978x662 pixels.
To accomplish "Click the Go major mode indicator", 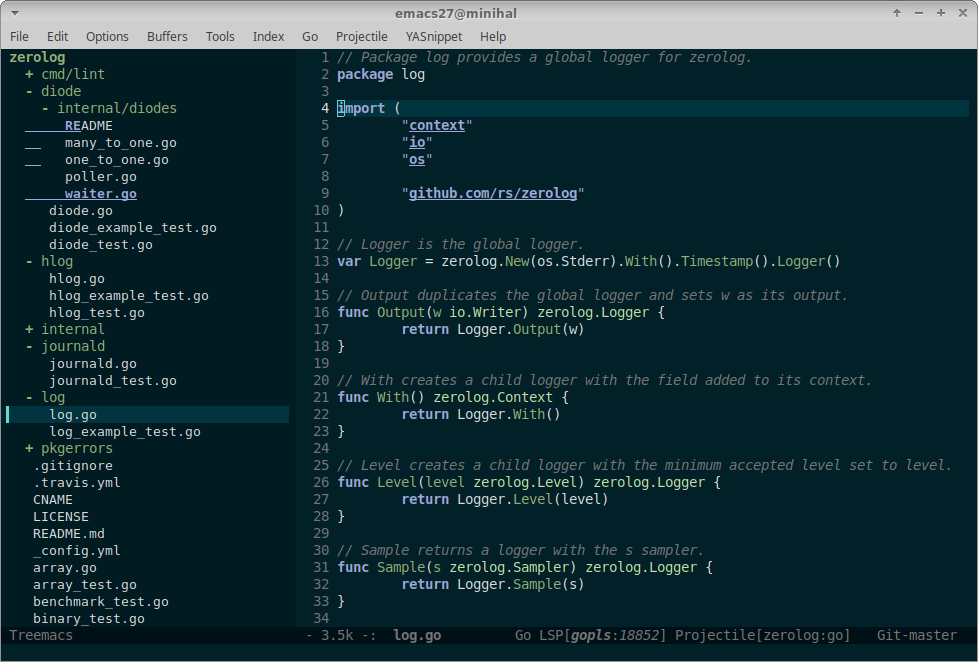I will pos(523,635).
